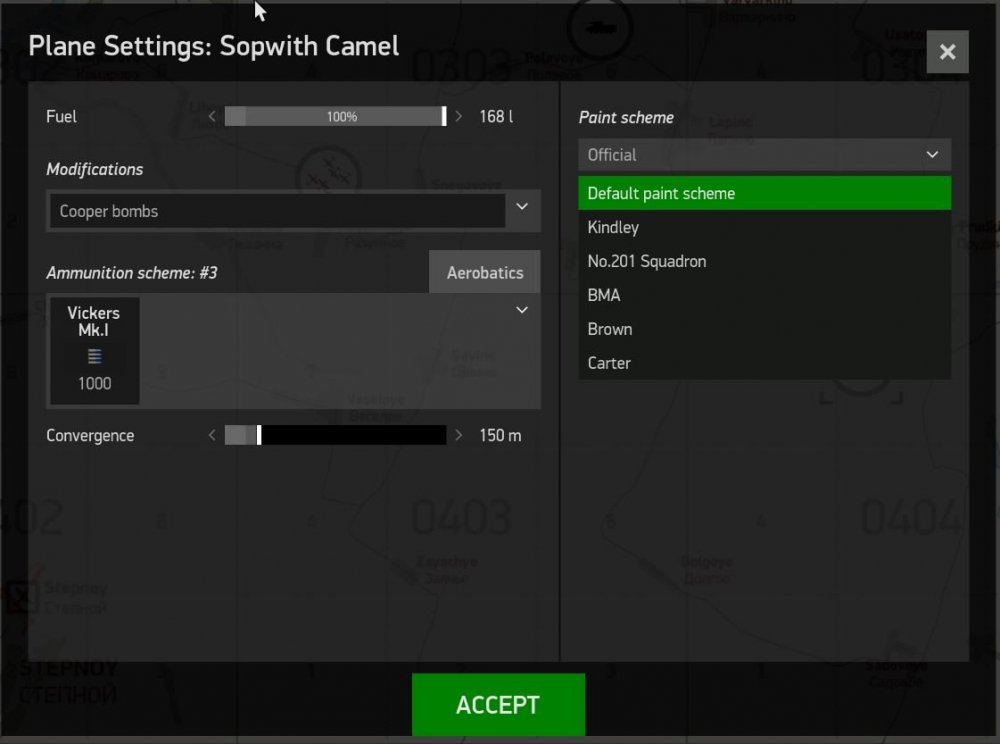Screen dimensions: 1000x744
Task: Open the Vickers Mk.I weapon options dropdown
Action: coord(521,310)
